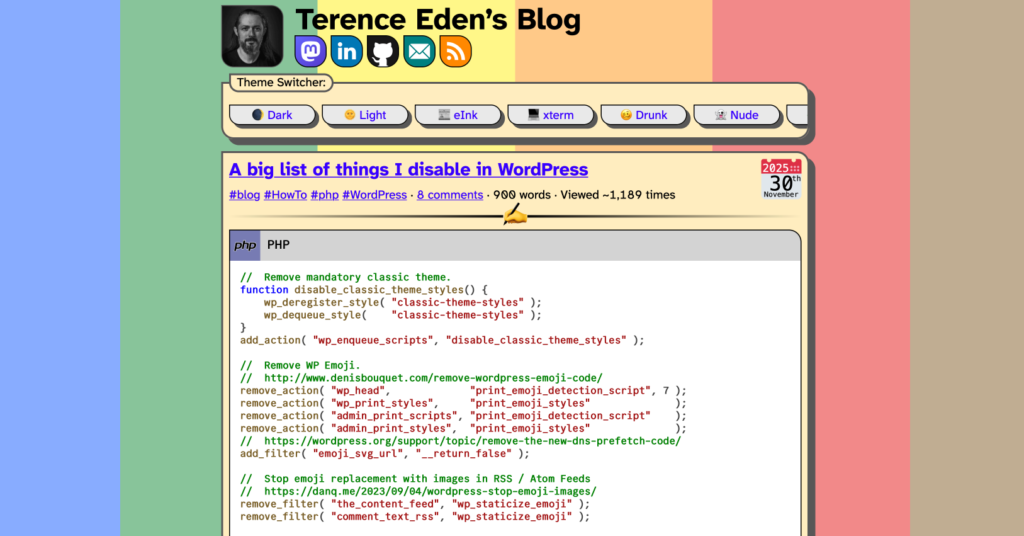Switch to the Dark theme

pos(272,115)
